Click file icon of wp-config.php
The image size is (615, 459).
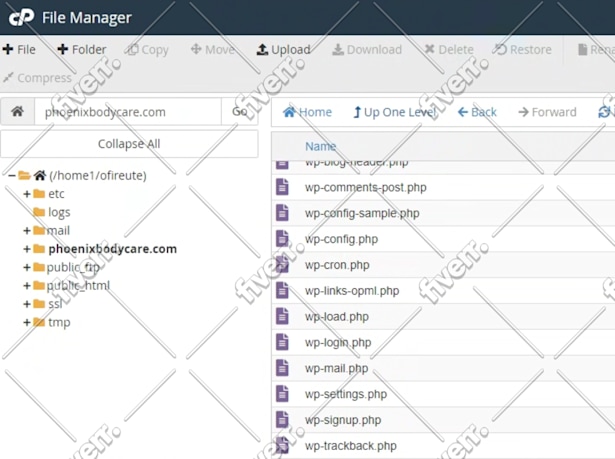(282, 239)
